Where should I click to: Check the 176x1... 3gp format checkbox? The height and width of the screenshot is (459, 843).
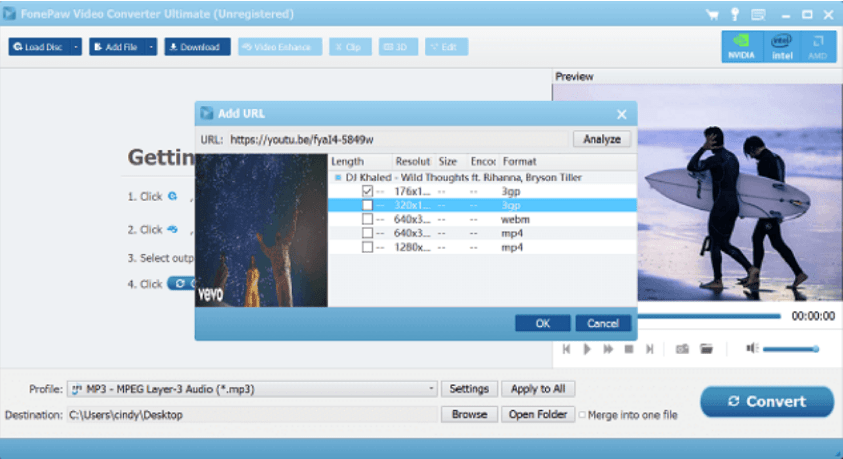coord(367,191)
